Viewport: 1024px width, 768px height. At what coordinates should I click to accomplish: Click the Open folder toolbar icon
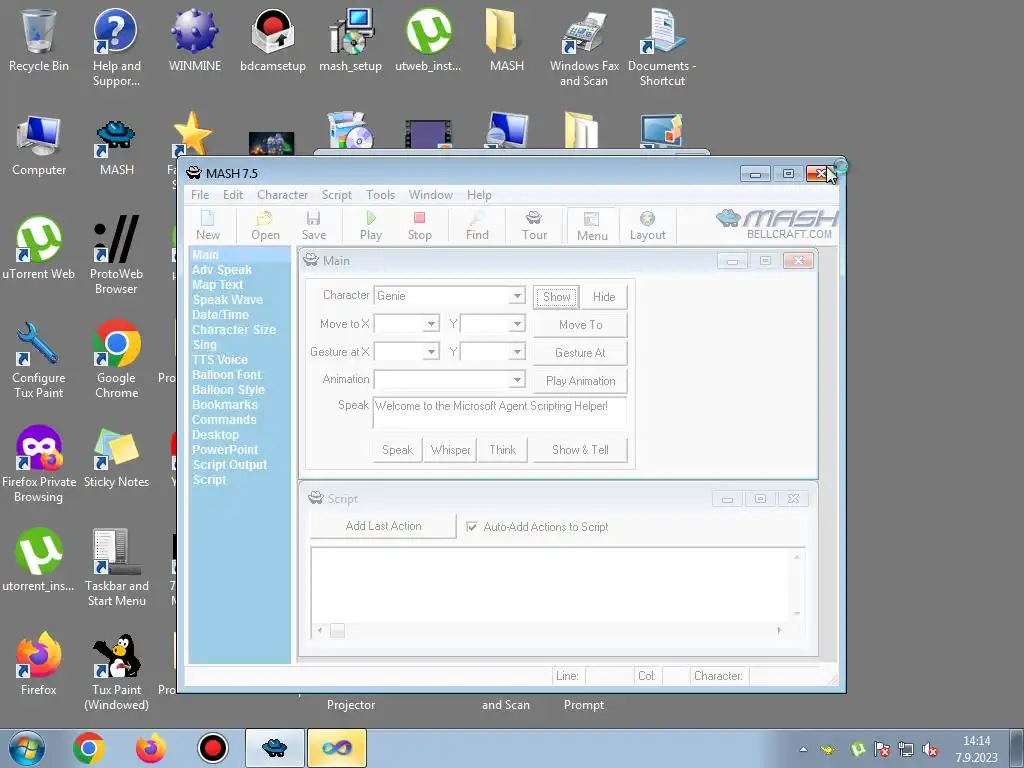[265, 225]
